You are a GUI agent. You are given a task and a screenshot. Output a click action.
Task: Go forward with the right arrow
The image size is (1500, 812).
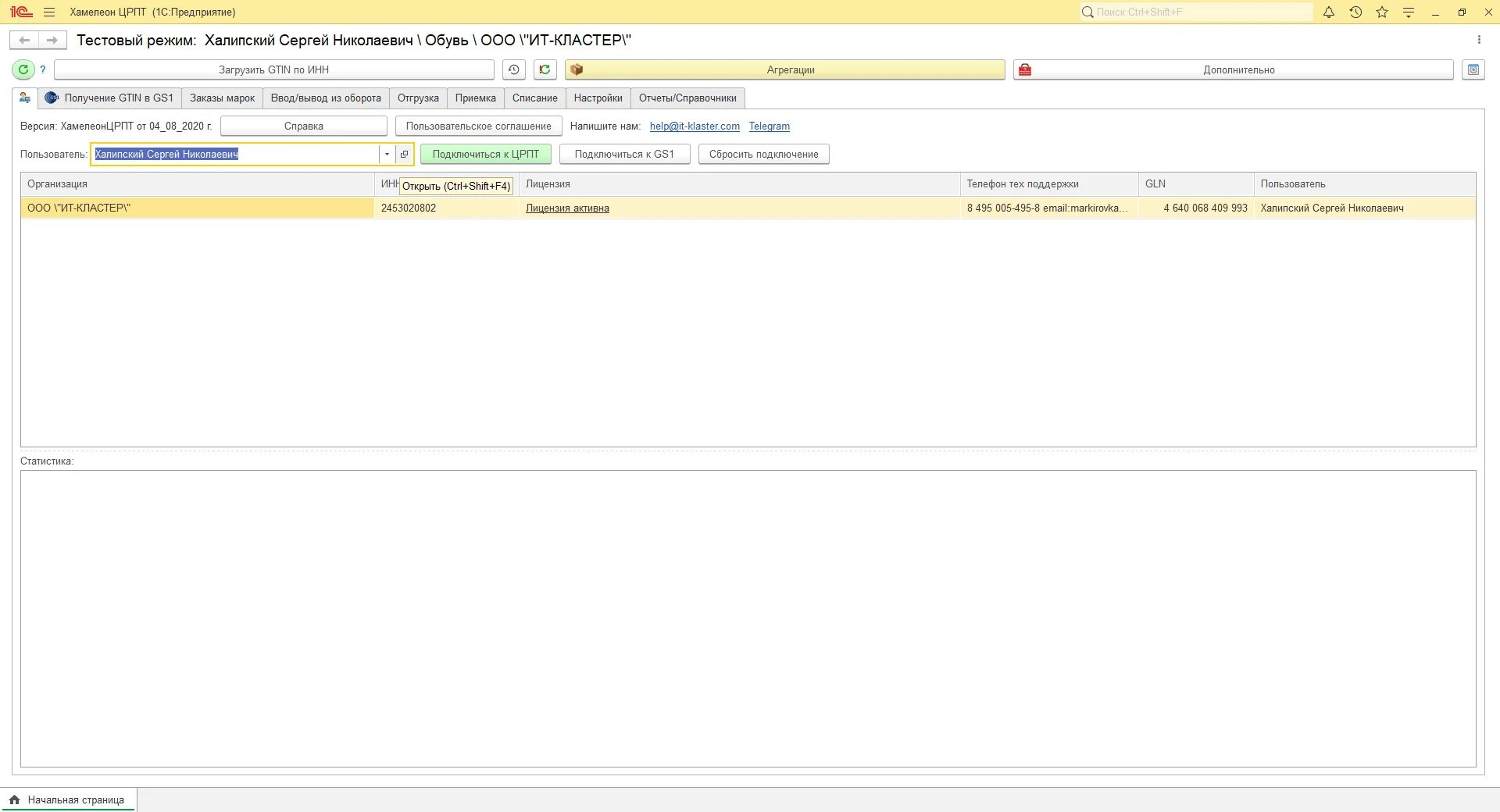52,40
